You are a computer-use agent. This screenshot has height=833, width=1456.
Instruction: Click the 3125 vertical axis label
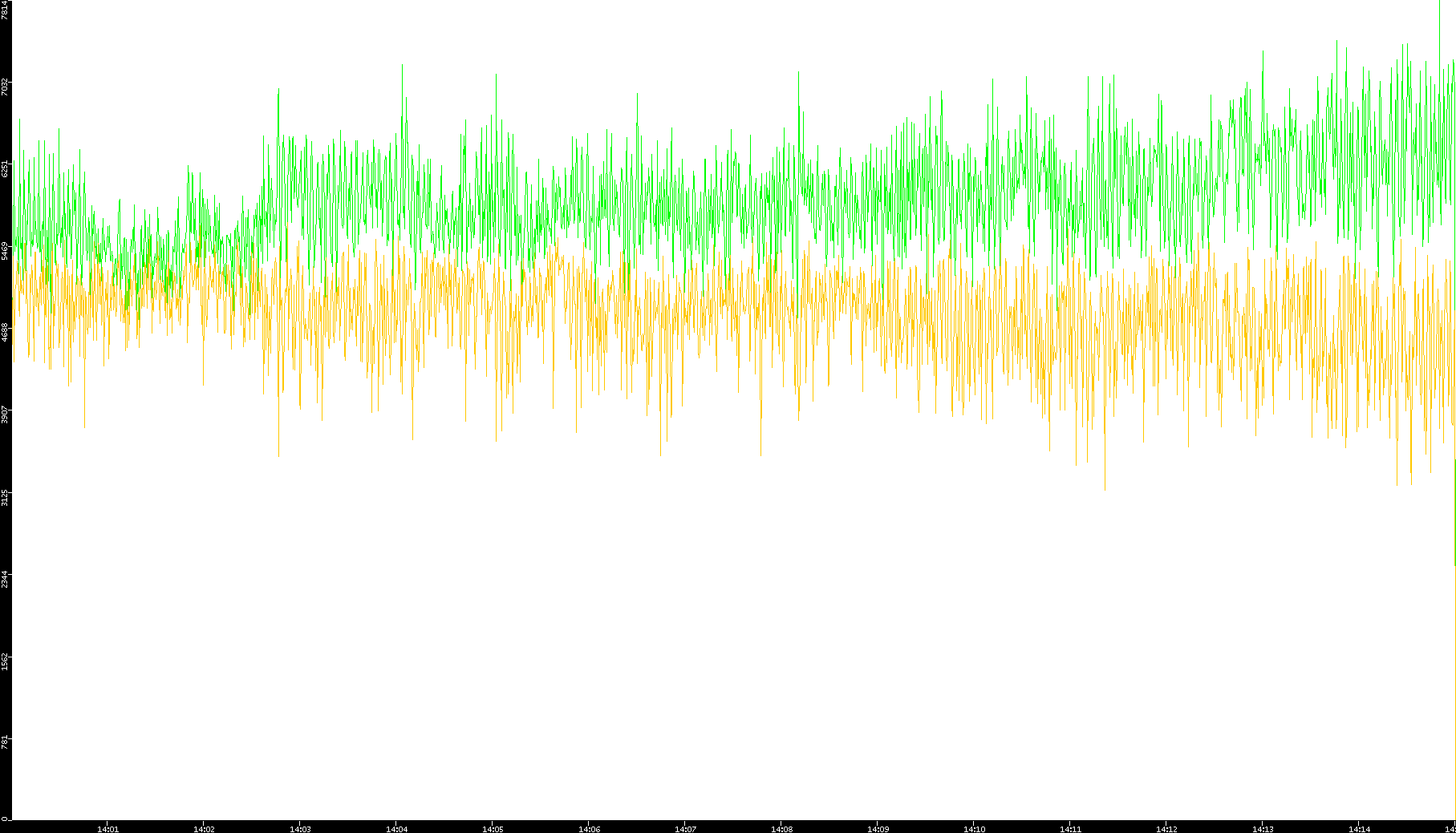[6, 496]
